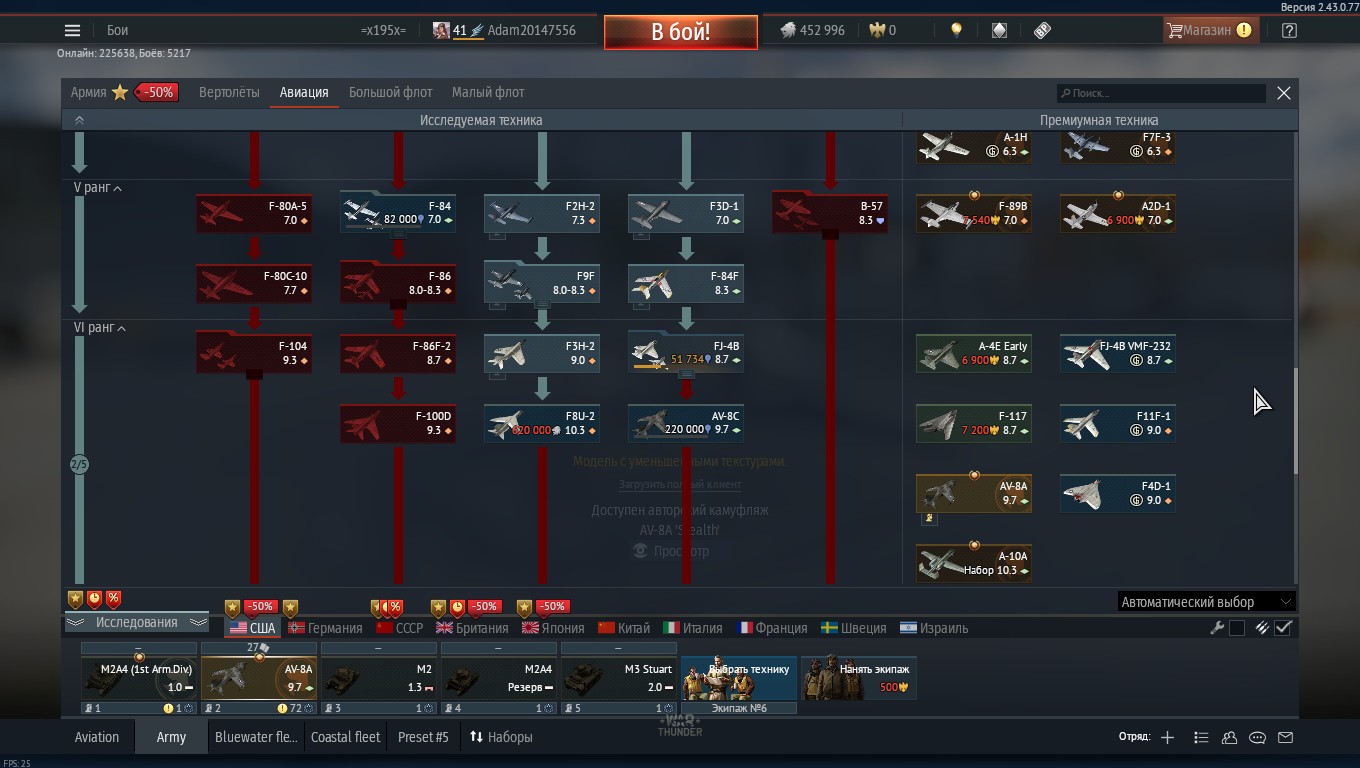Click player name Adam20147556
1360x768 pixels.
click(x=531, y=30)
